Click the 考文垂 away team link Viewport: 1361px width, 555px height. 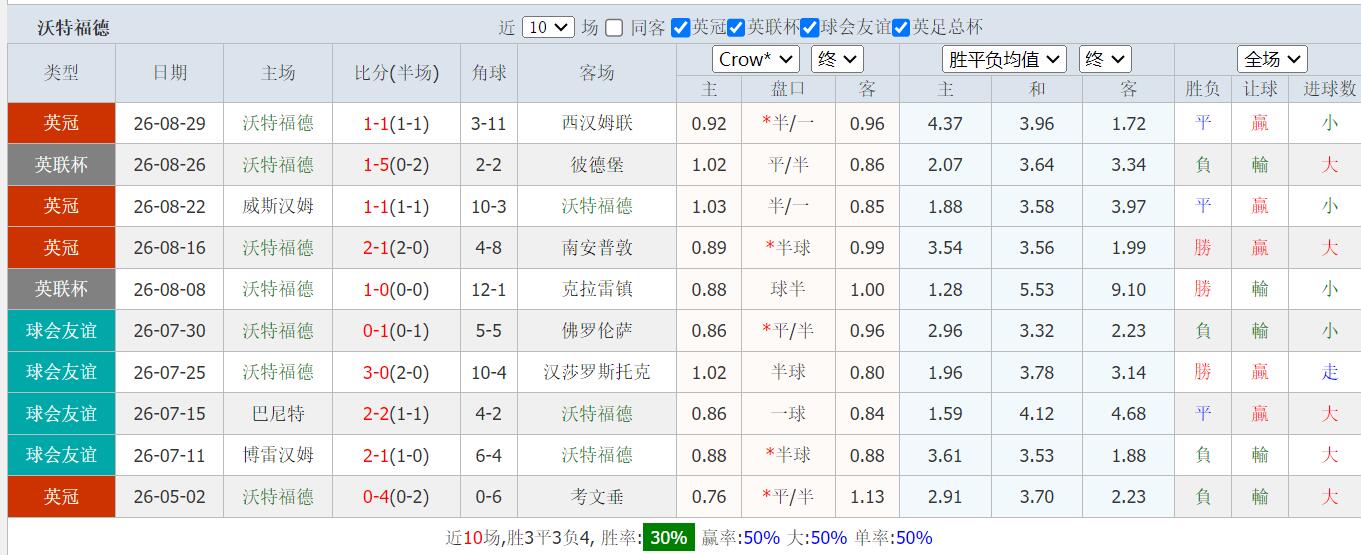pyautogui.click(x=597, y=497)
